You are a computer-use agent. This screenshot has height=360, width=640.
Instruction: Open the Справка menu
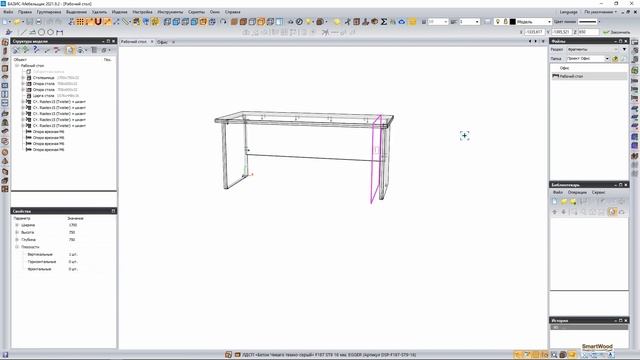tap(232, 12)
